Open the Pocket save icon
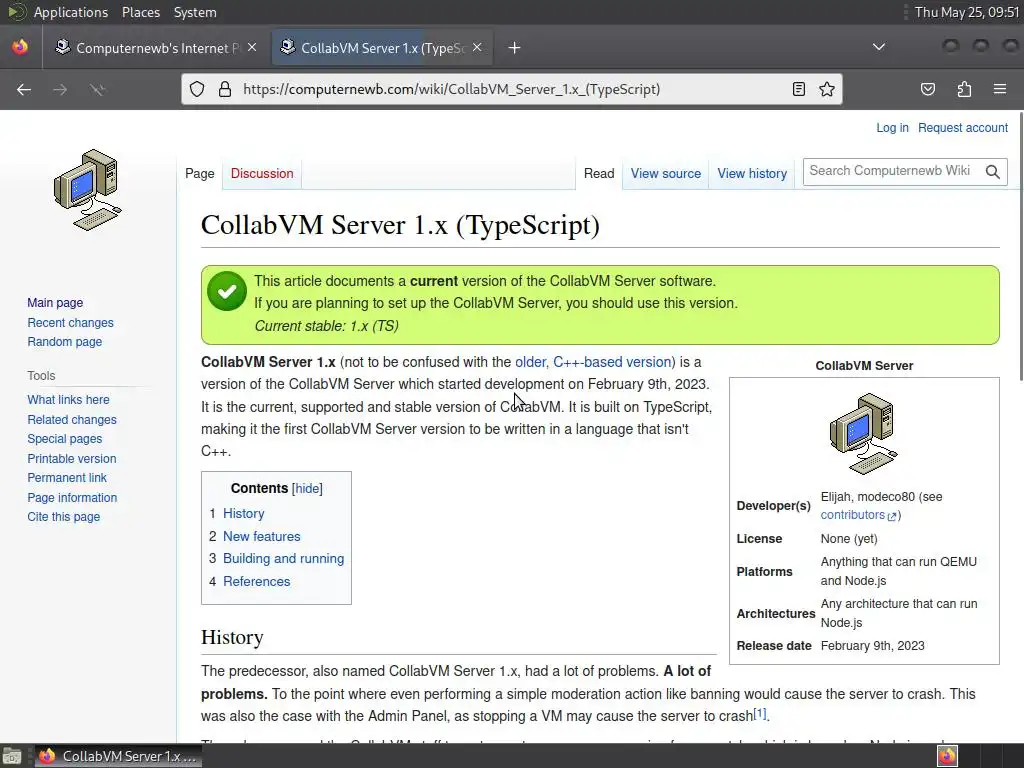 pyautogui.click(x=928, y=89)
